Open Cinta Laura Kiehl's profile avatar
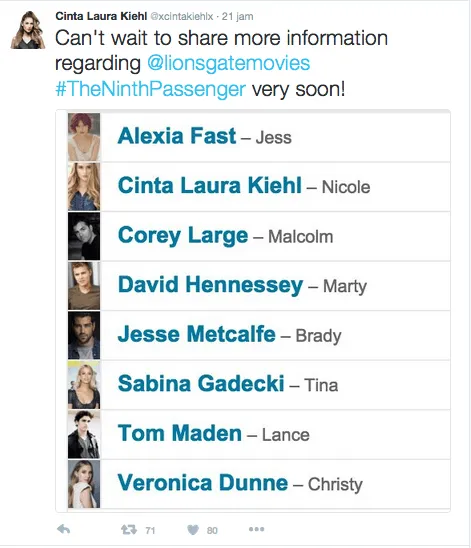Screen dimensions: 471x548 point(28,30)
